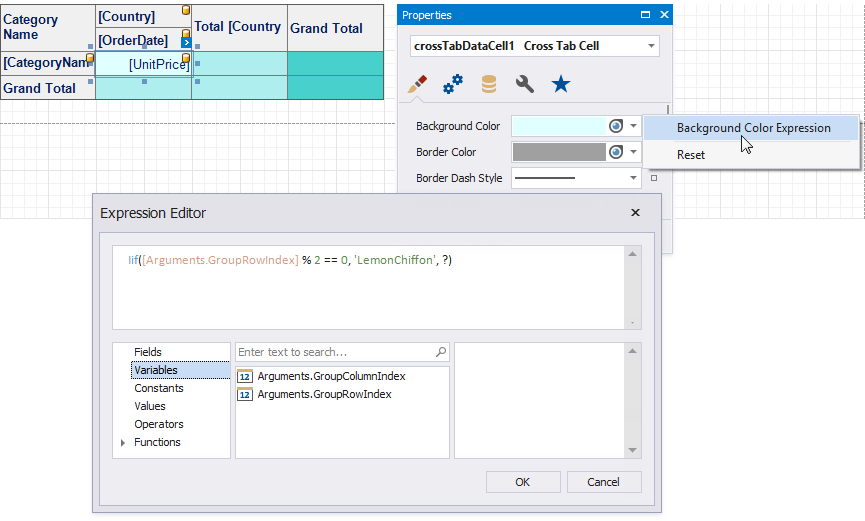Click the 'Enter text to search' field
The width and height of the screenshot is (865, 521).
pos(334,352)
